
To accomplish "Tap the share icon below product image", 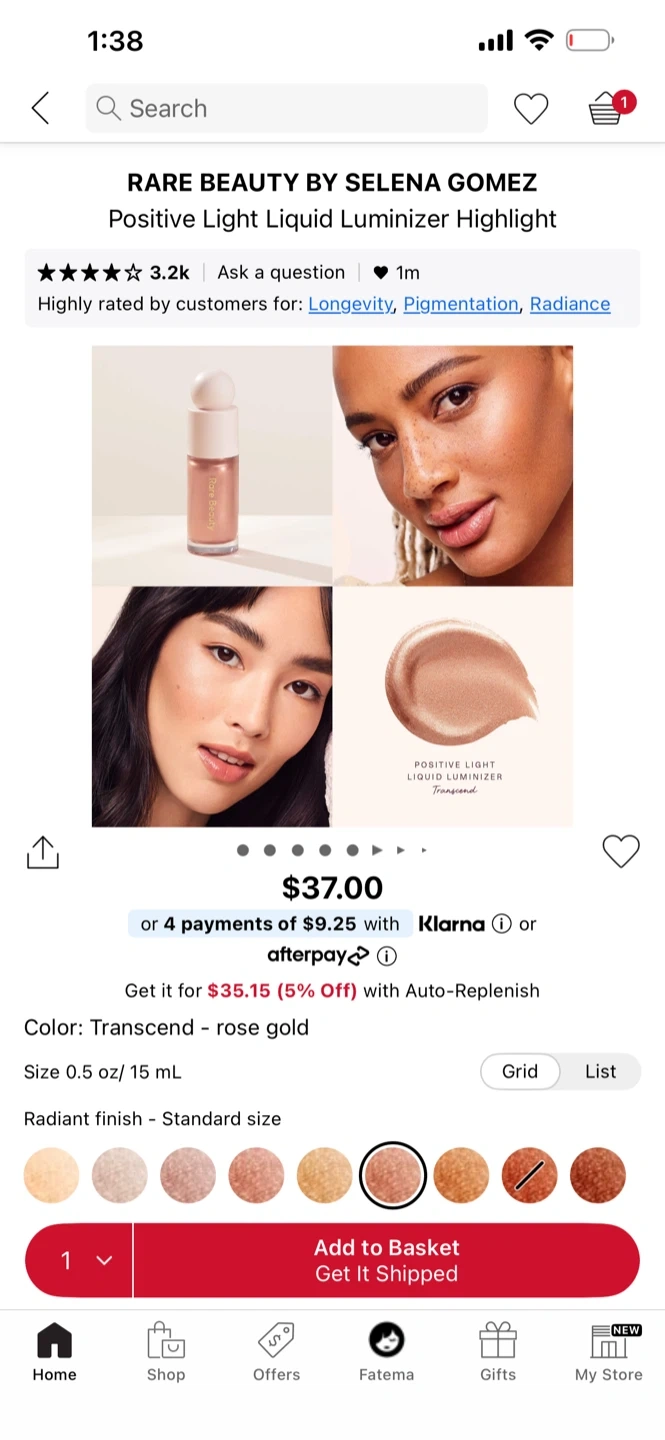I will tap(42, 852).
